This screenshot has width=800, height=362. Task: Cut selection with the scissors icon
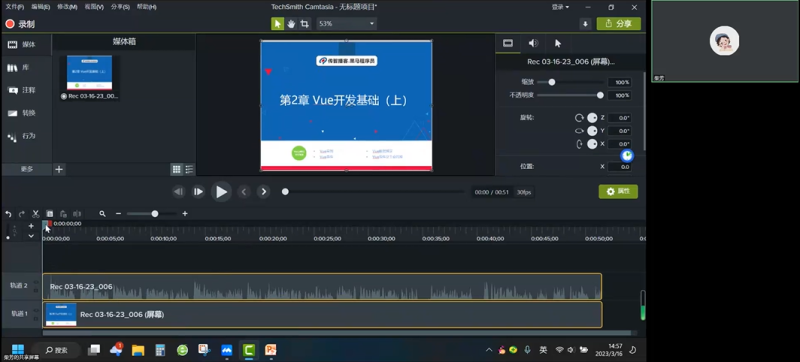[36, 214]
